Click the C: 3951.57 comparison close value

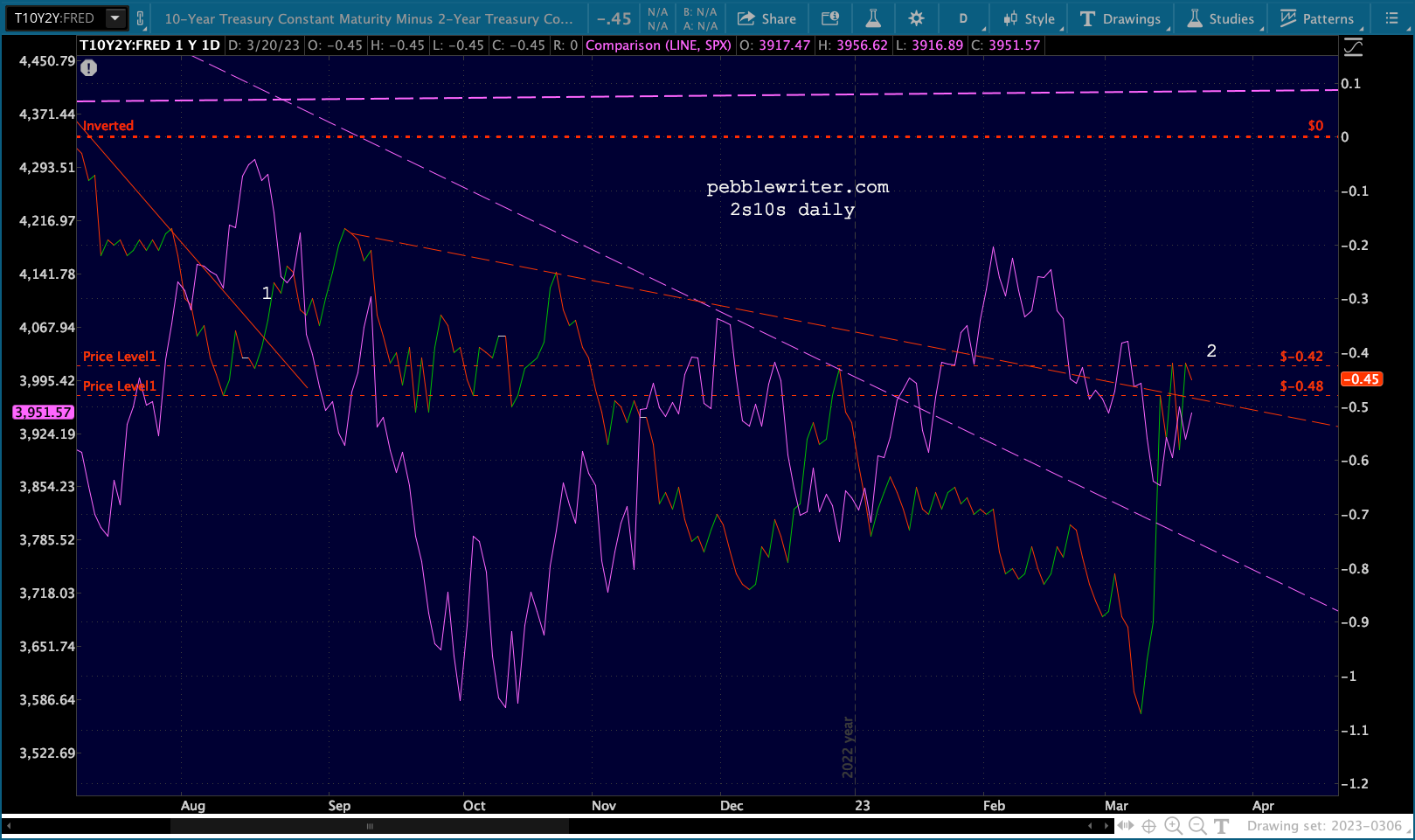(x=1006, y=45)
